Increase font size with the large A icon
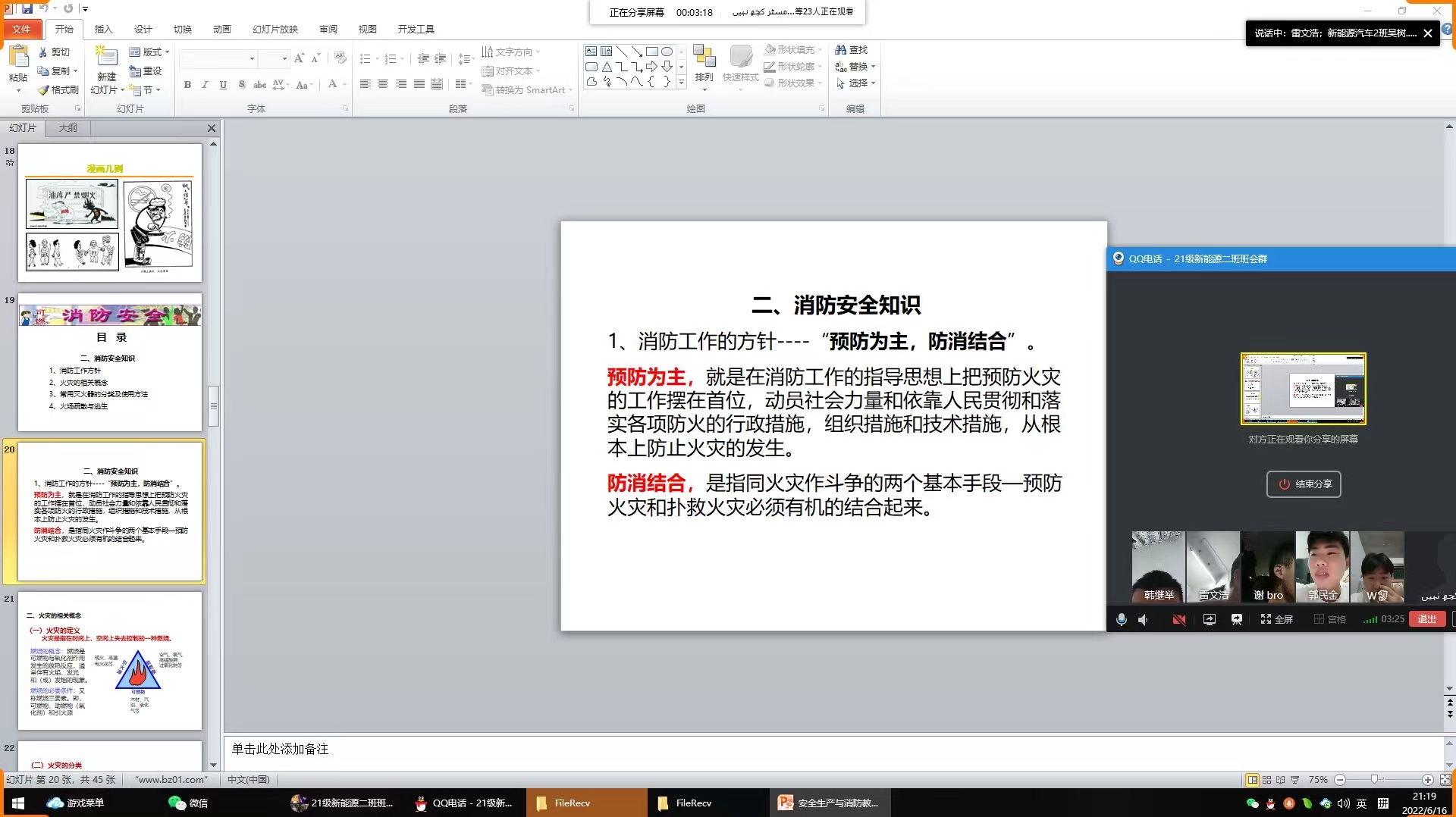The width and height of the screenshot is (1456, 817). pyautogui.click(x=299, y=58)
